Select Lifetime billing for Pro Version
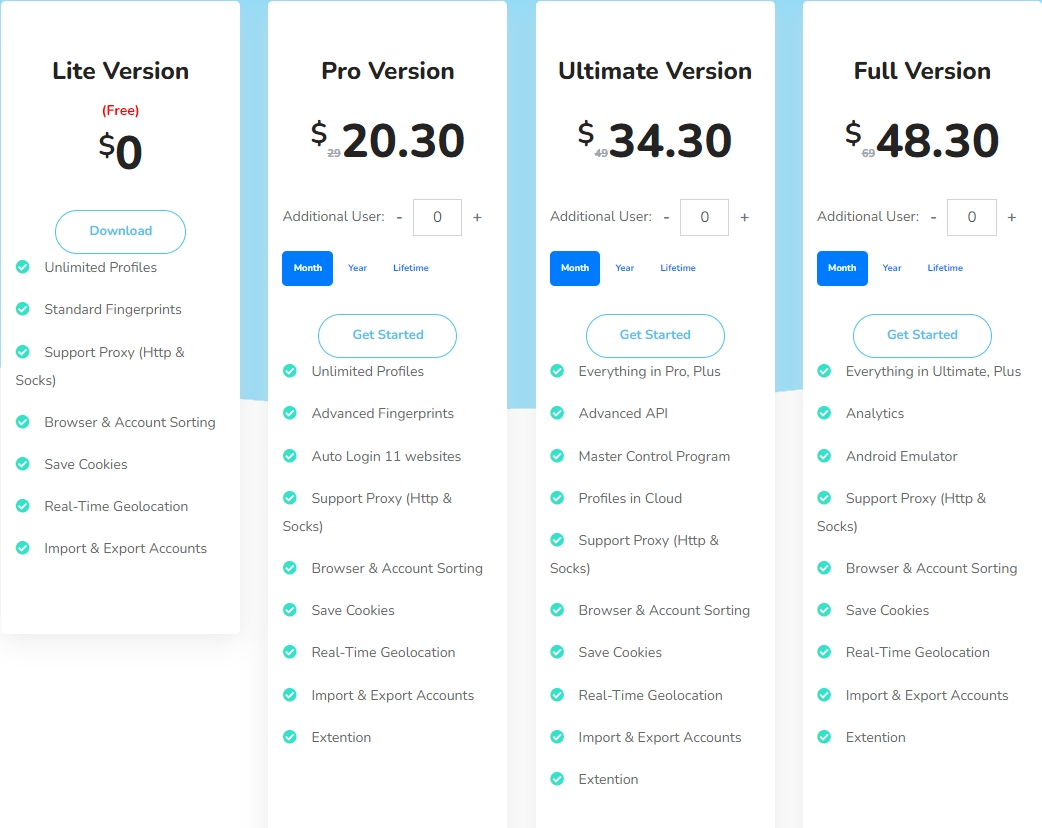This screenshot has height=828, width=1042. [x=411, y=268]
